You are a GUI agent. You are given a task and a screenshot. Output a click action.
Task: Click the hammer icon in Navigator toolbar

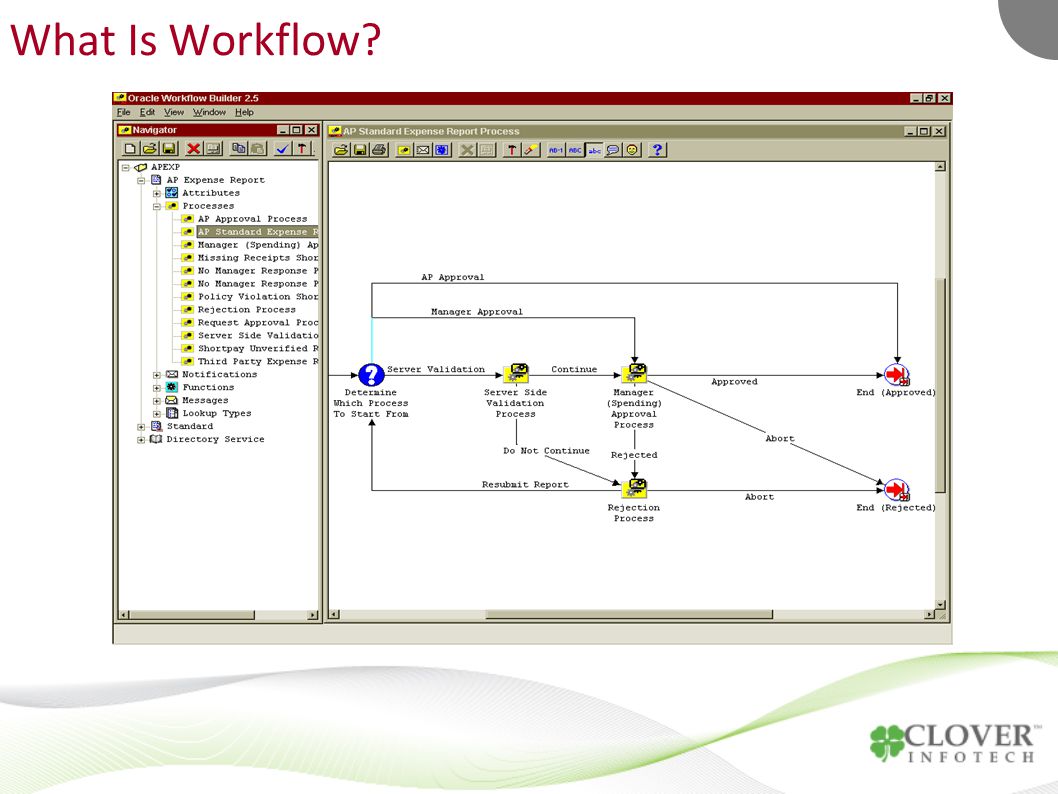tap(302, 148)
